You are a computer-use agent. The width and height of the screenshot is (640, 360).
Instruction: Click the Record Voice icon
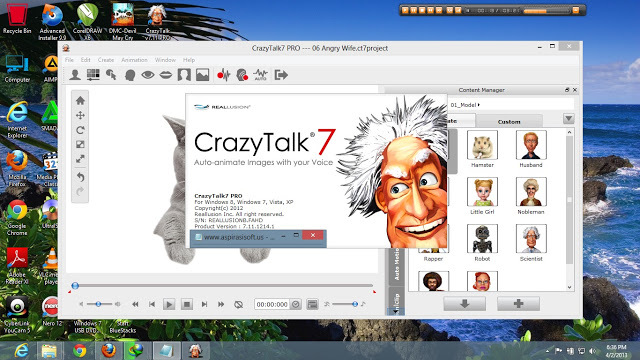coord(224,75)
